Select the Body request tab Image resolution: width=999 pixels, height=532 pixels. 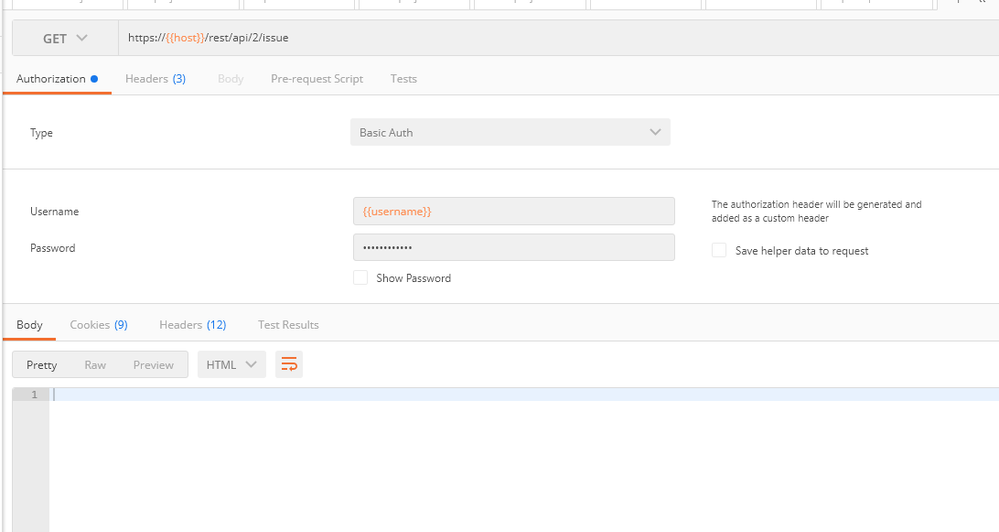pyautogui.click(x=231, y=79)
